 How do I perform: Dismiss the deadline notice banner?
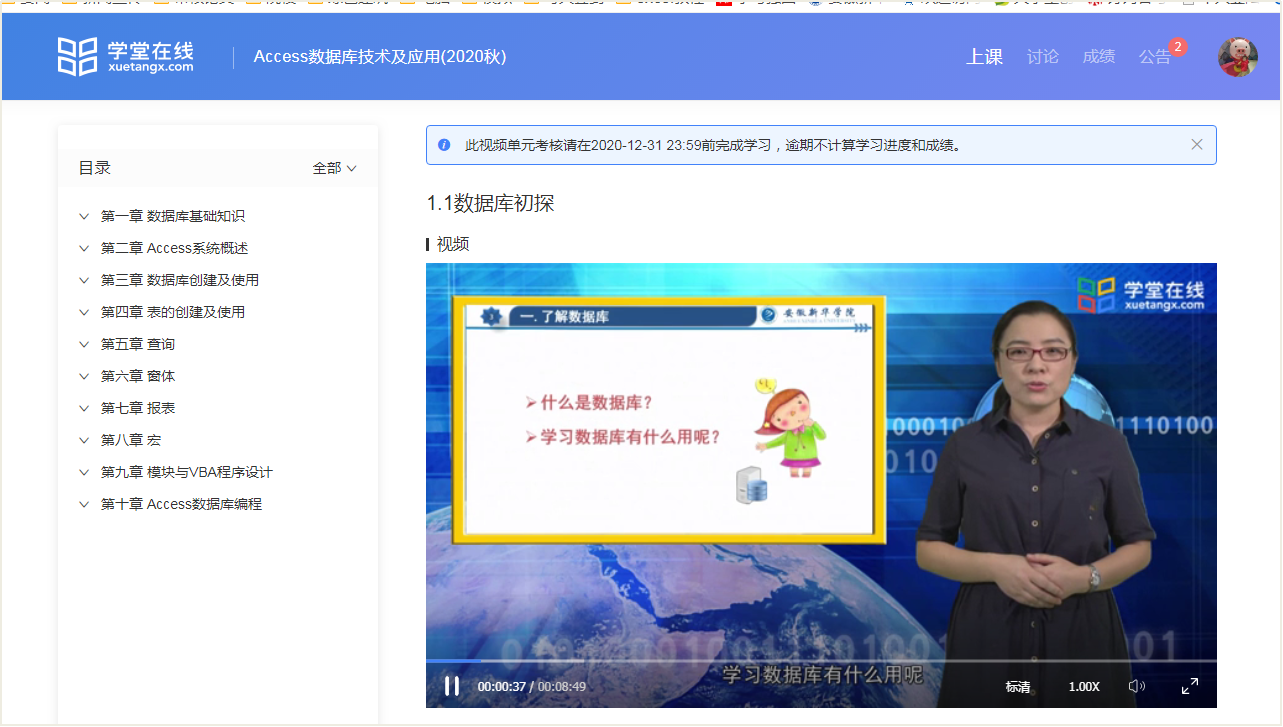coord(1196,145)
